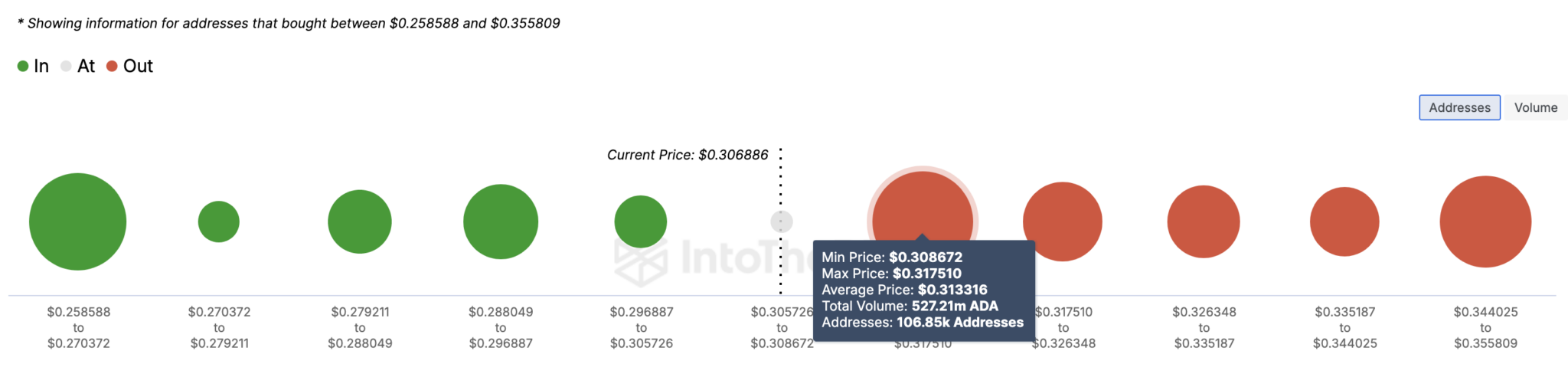The width and height of the screenshot is (1568, 374).
Task: Click the small gray "At" bubble at current price
Action: click(781, 221)
